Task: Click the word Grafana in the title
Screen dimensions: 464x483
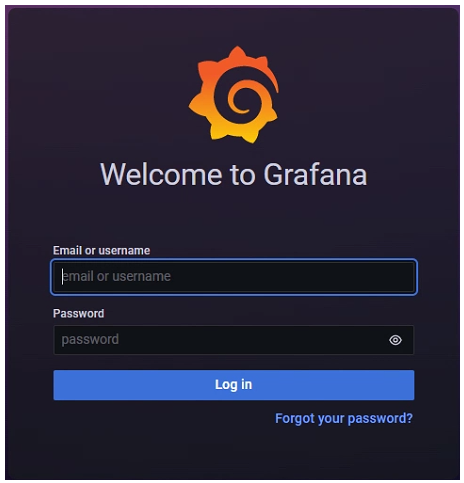Action: click(x=315, y=174)
